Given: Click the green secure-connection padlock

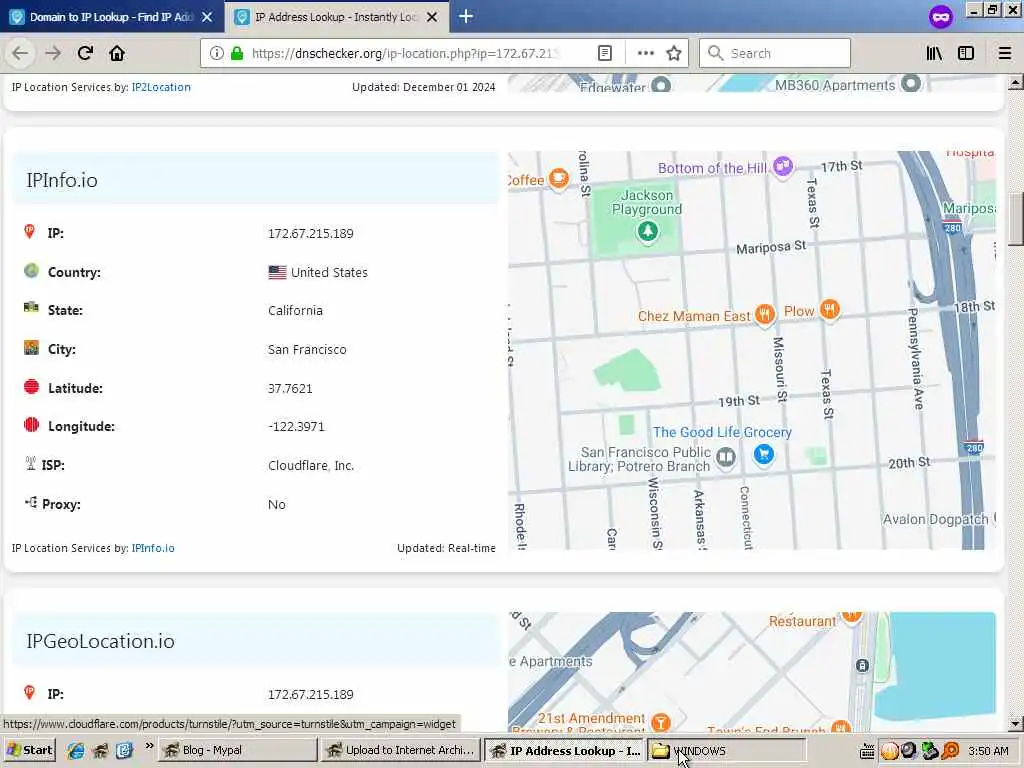Looking at the screenshot, I should point(237,53).
